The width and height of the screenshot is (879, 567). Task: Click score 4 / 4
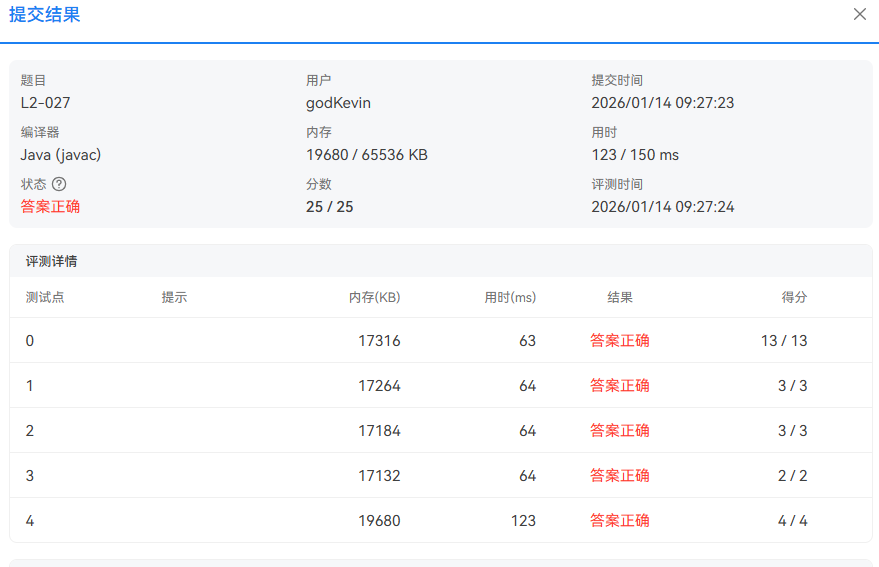pyautogui.click(x=793, y=521)
